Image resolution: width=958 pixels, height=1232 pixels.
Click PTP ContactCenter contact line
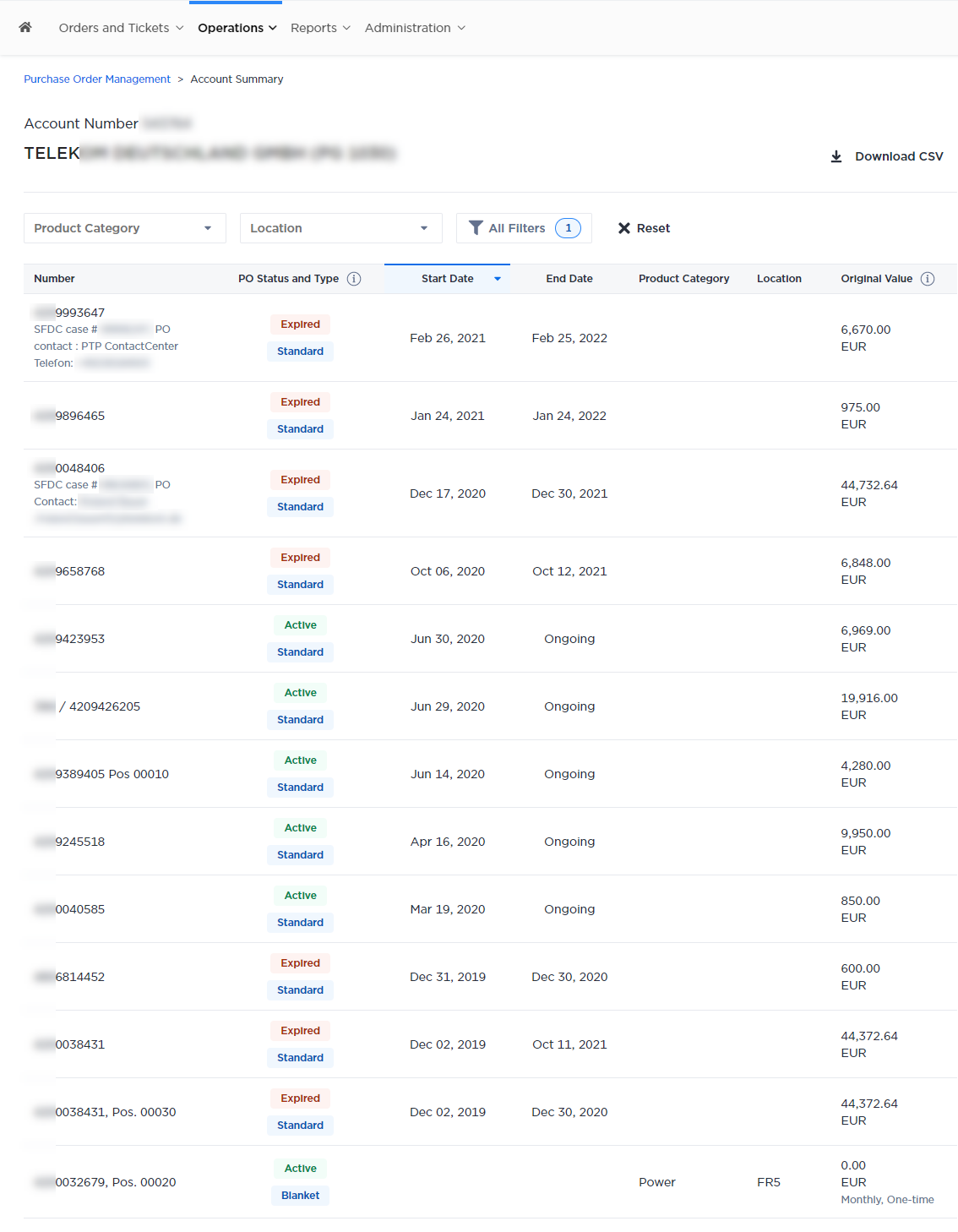pyautogui.click(x=106, y=346)
